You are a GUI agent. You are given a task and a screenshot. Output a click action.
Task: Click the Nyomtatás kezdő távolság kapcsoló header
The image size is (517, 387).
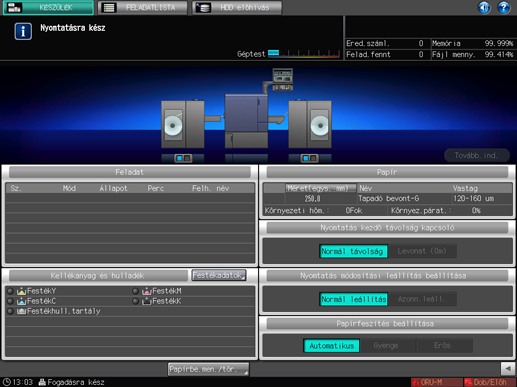click(x=387, y=228)
